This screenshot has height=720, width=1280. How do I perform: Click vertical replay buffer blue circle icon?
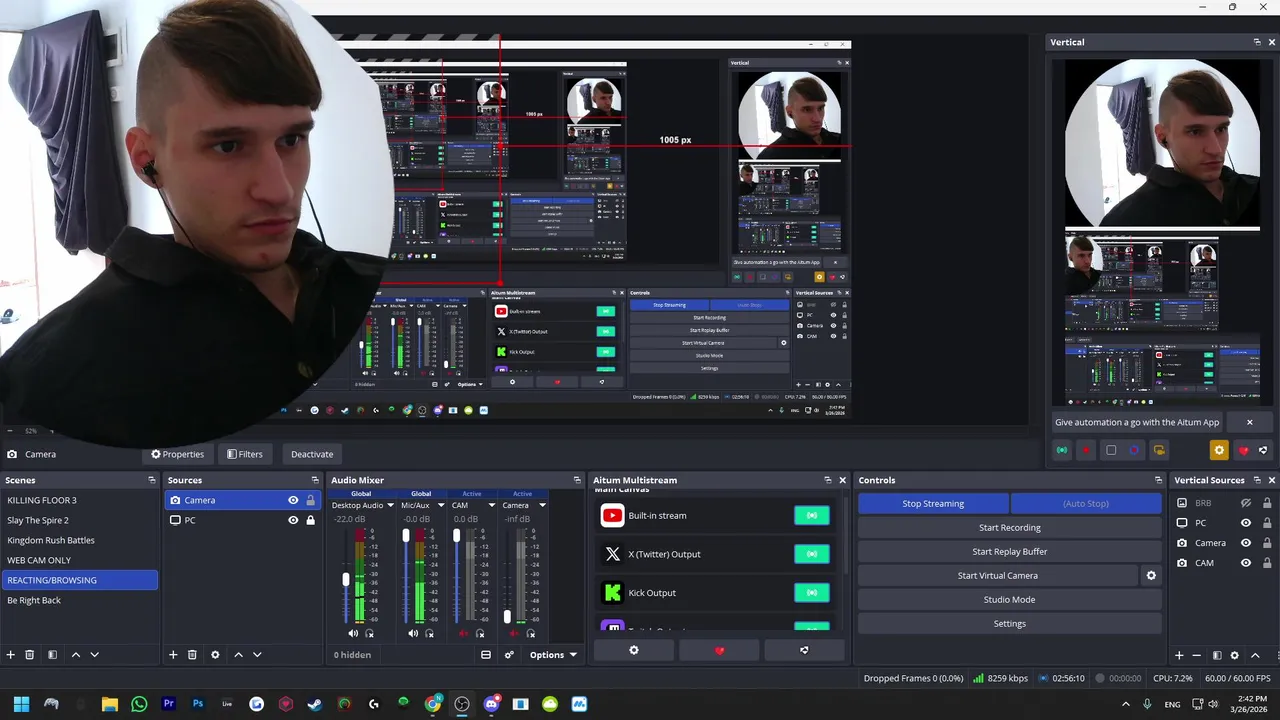click(1134, 450)
